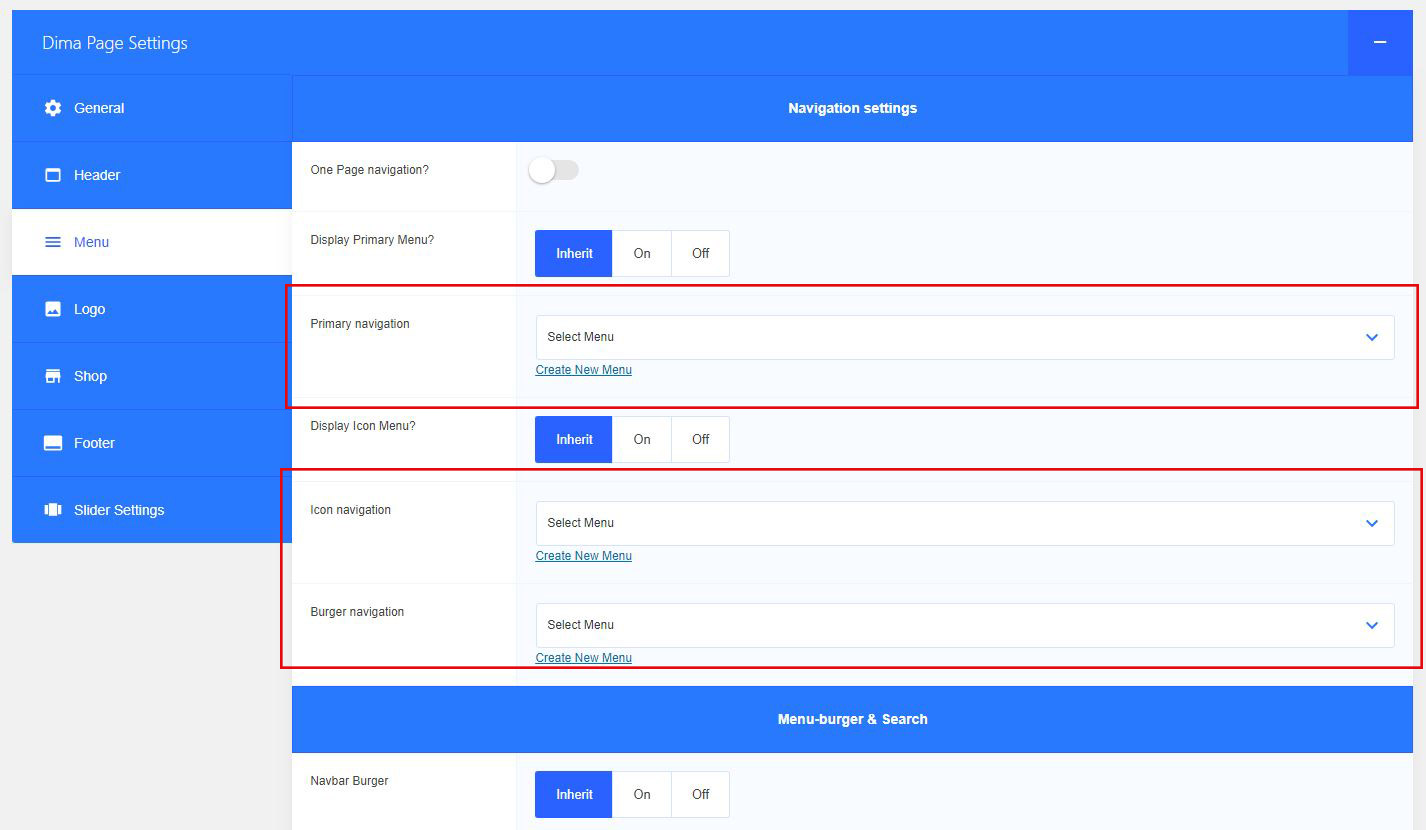The image size is (1426, 830).
Task: Click the Icon navigation label
Action: click(x=351, y=510)
